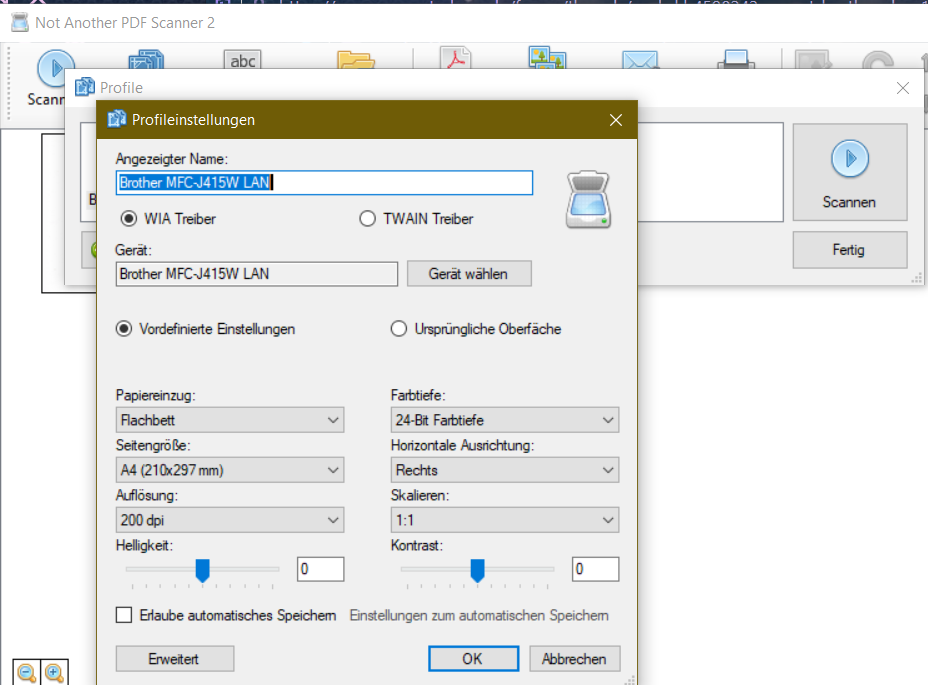This screenshot has height=685, width=928.
Task: Click the Print toolbar icon
Action: point(736,59)
